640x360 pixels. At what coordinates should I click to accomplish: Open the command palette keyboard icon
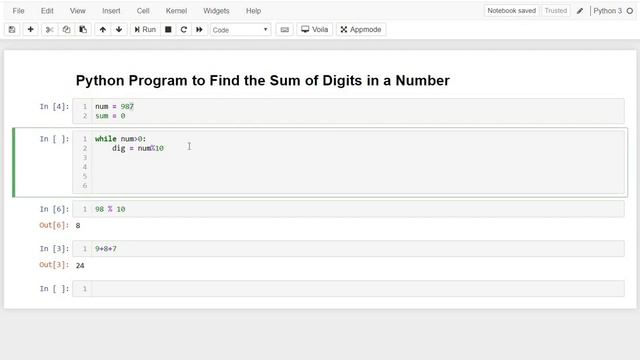284,29
